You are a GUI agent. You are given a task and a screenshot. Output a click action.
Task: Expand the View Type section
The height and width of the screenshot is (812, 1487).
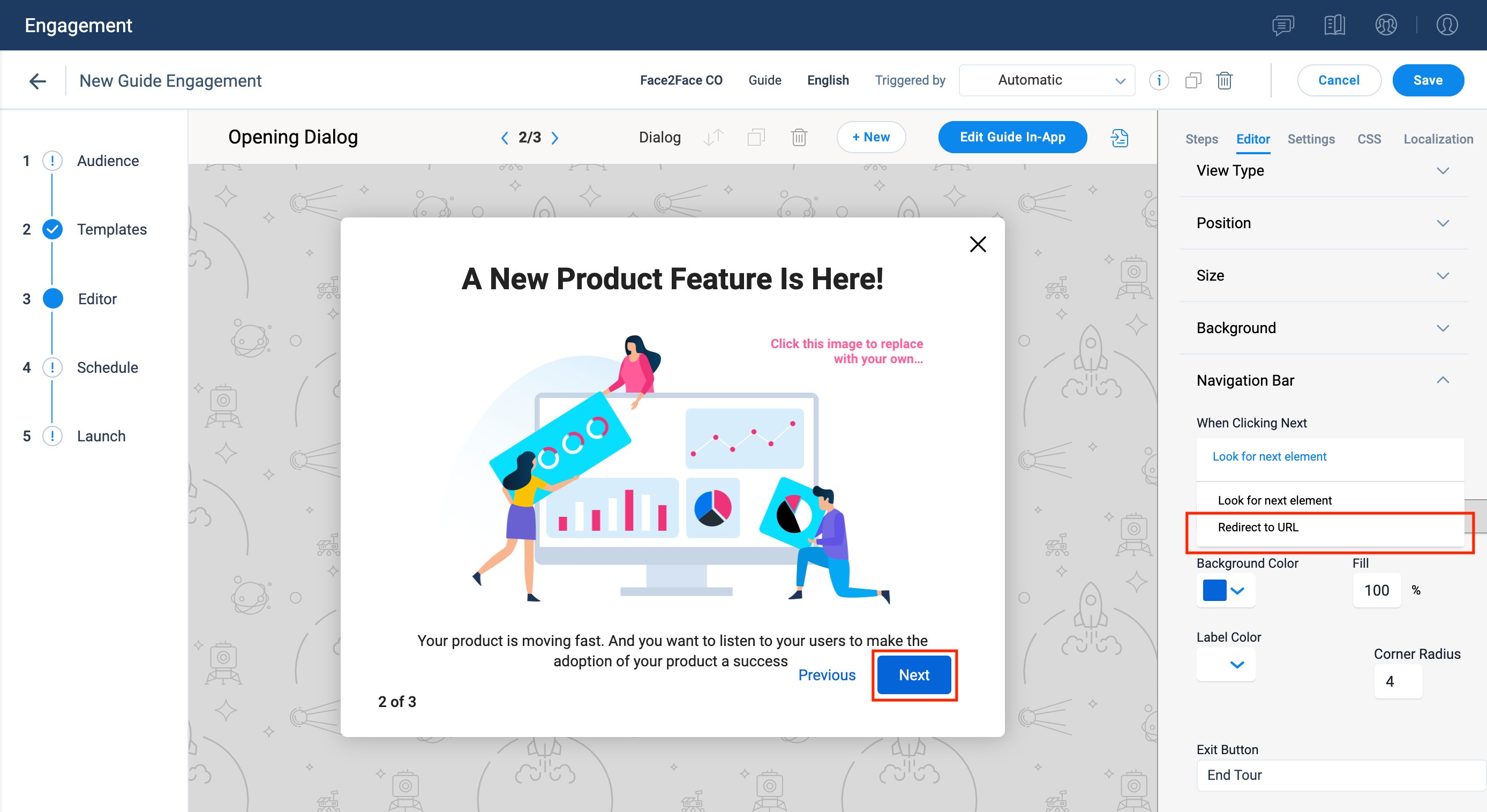(x=1323, y=171)
